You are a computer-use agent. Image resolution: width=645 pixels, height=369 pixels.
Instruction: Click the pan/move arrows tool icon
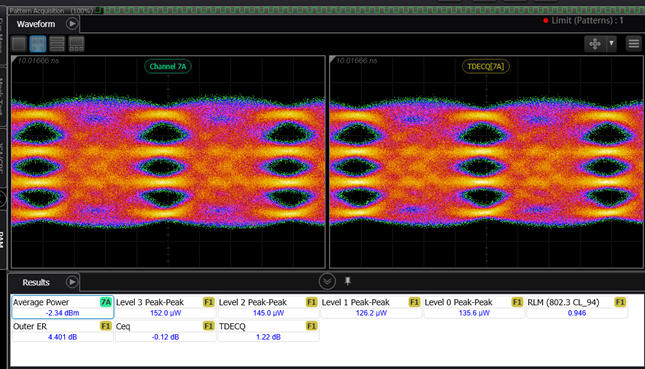[595, 44]
